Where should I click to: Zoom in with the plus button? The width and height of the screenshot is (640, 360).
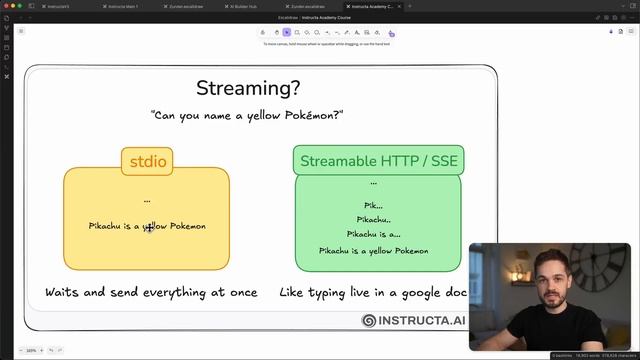click(41, 350)
